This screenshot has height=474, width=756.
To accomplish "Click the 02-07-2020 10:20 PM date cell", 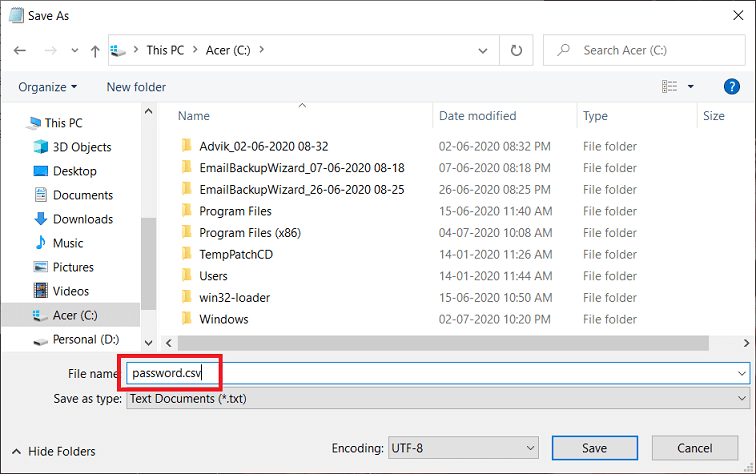I will coord(494,319).
